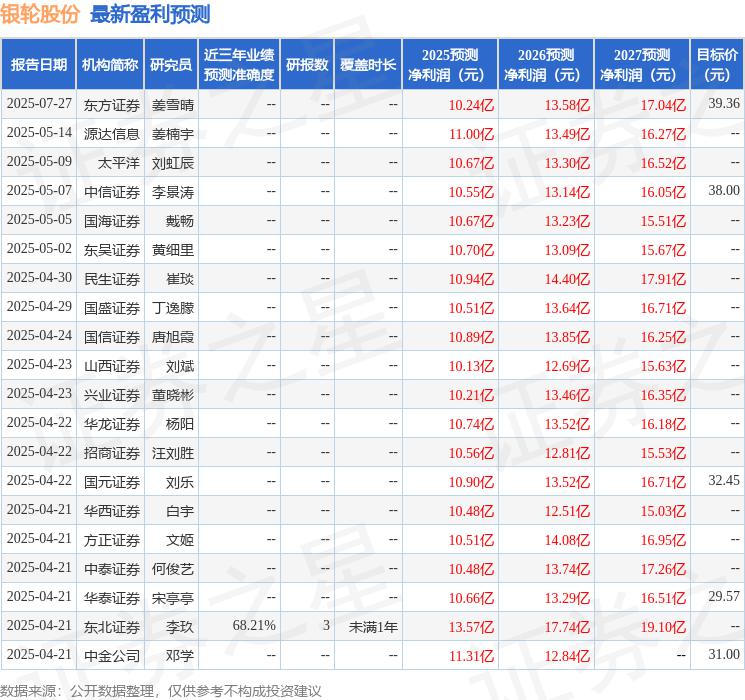This screenshot has width=745, height=700.
Task: Select the 机构简称 column header
Action: pos(110,65)
